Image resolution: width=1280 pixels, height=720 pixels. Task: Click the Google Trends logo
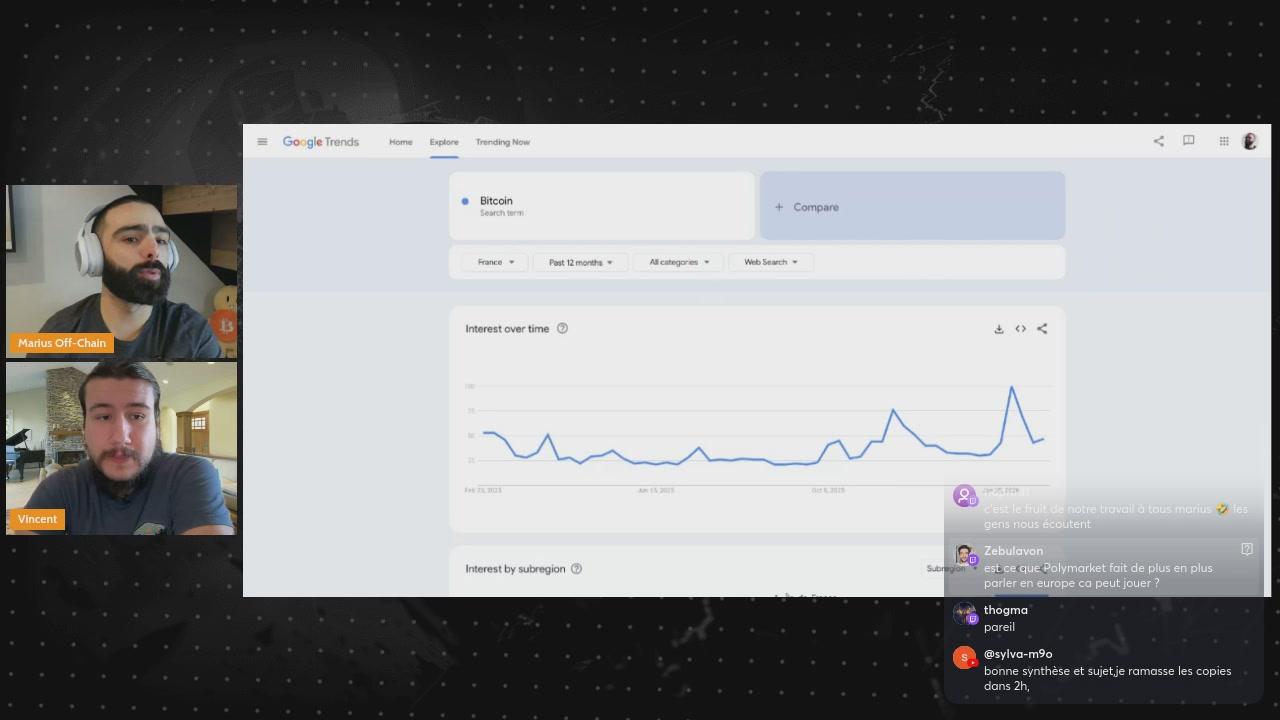click(x=321, y=142)
